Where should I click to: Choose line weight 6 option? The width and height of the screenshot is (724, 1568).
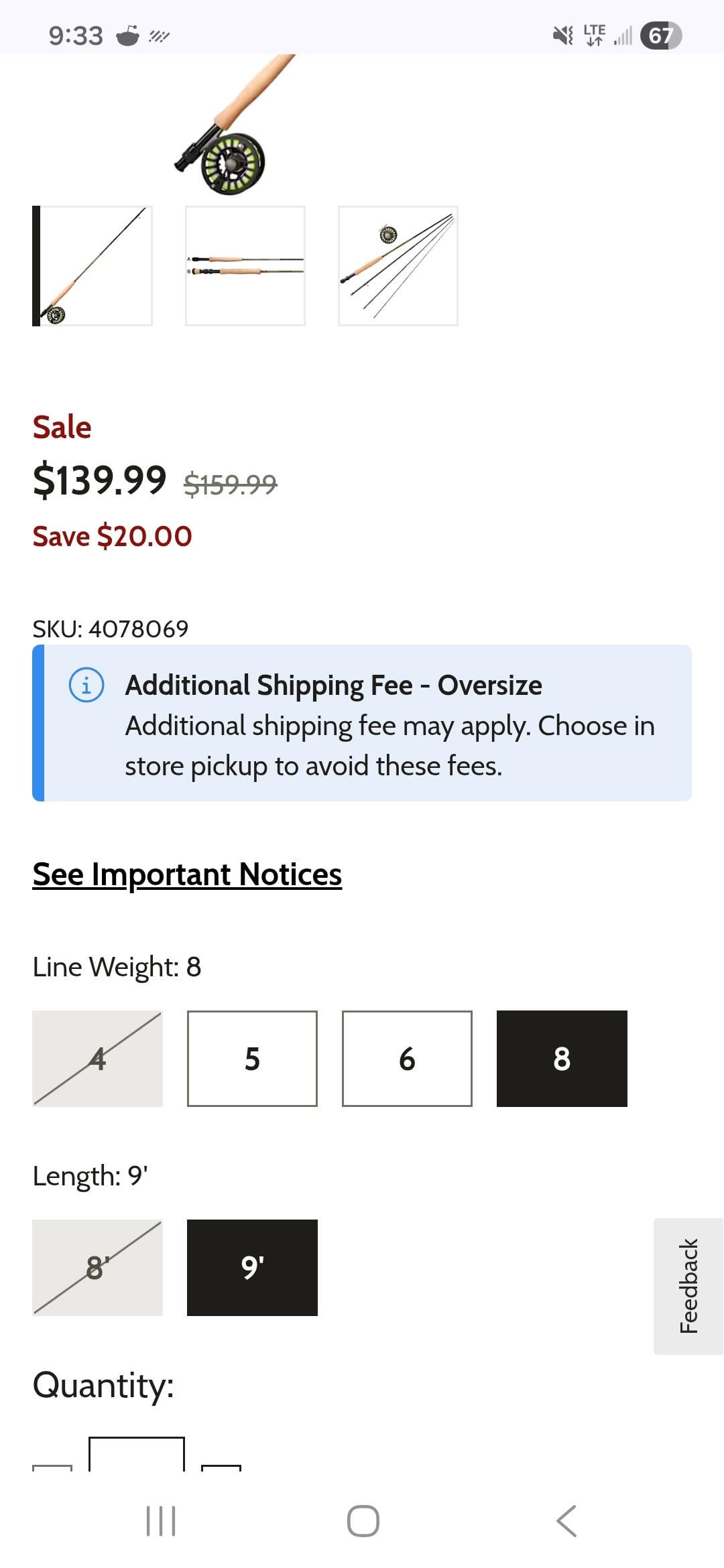tap(407, 1059)
